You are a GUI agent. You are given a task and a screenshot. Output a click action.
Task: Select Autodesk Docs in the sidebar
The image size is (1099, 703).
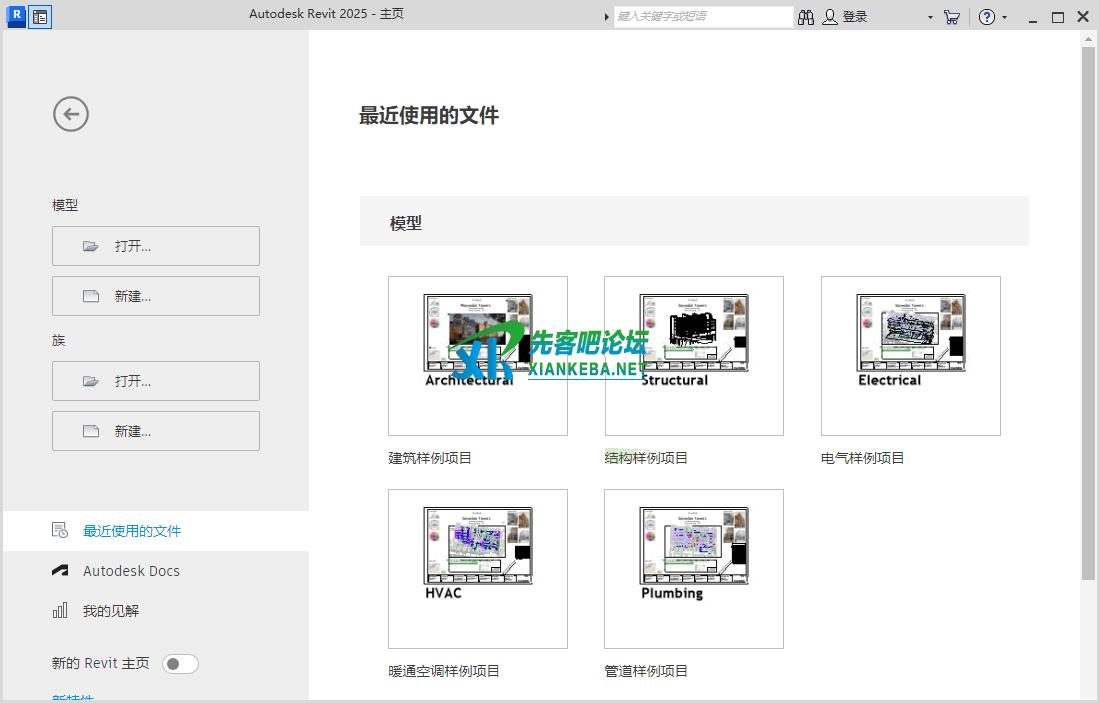tap(131, 571)
